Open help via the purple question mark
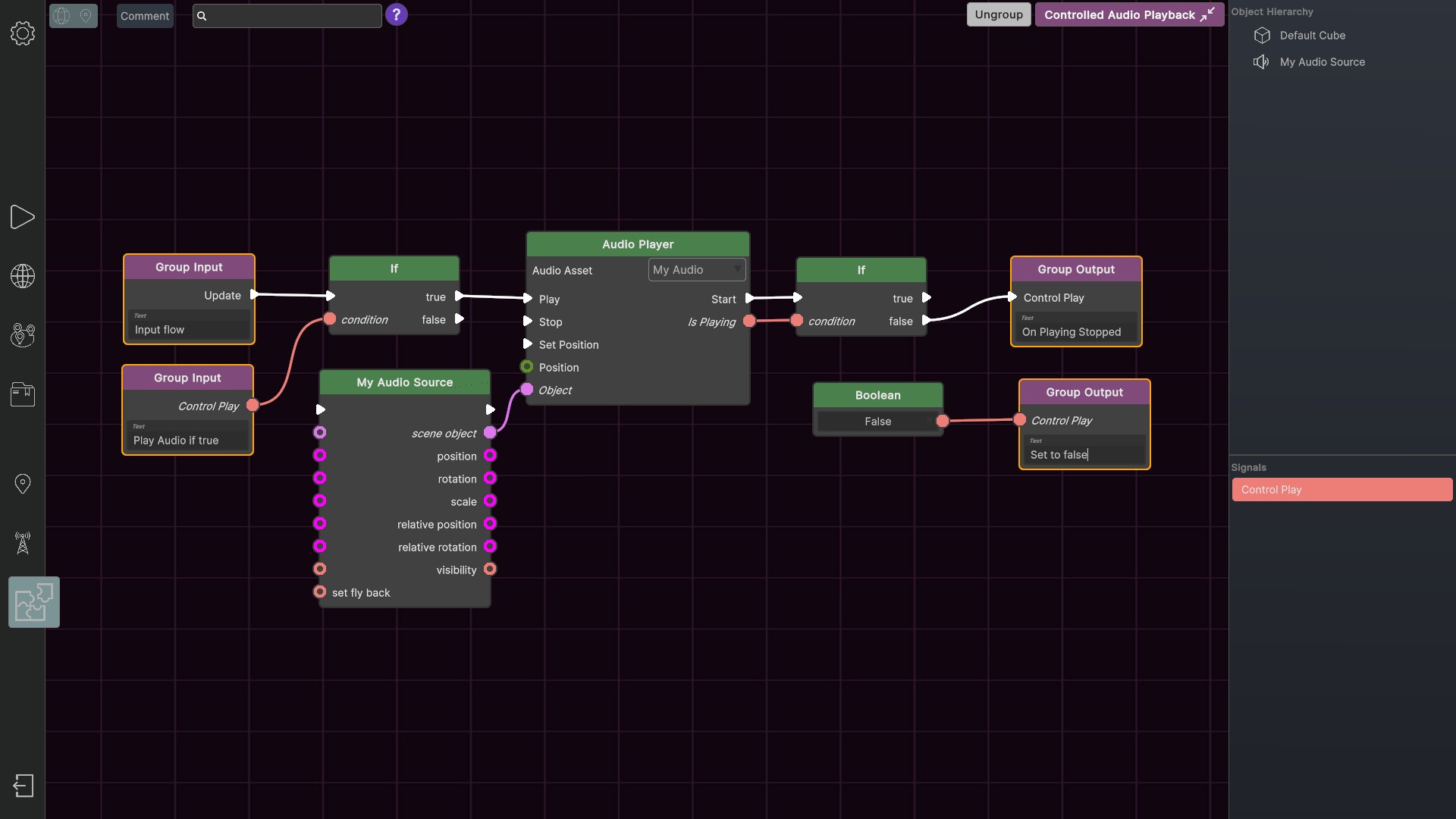Viewport: 1456px width, 819px height. [397, 14]
